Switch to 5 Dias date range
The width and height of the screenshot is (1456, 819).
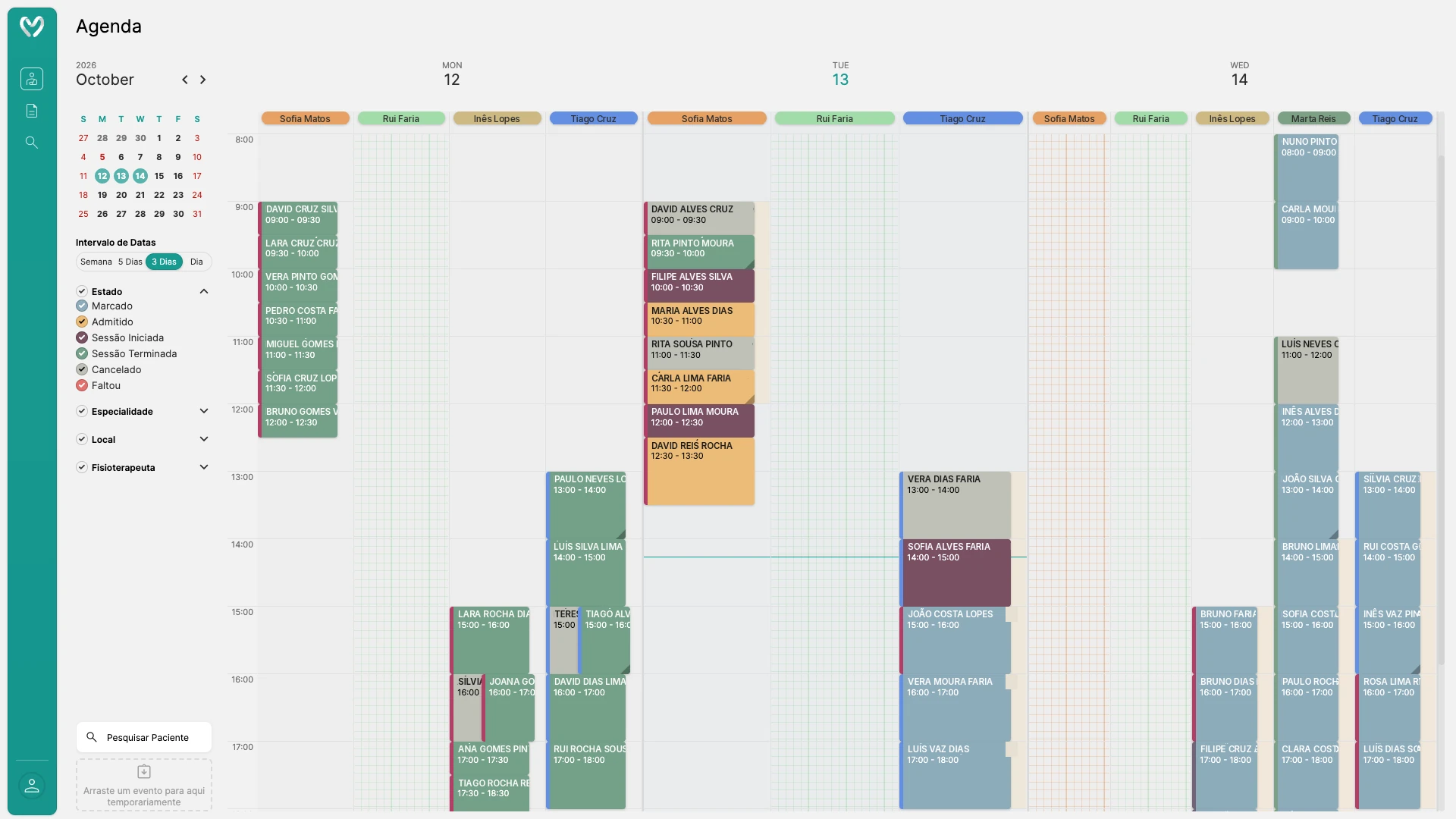(x=130, y=262)
